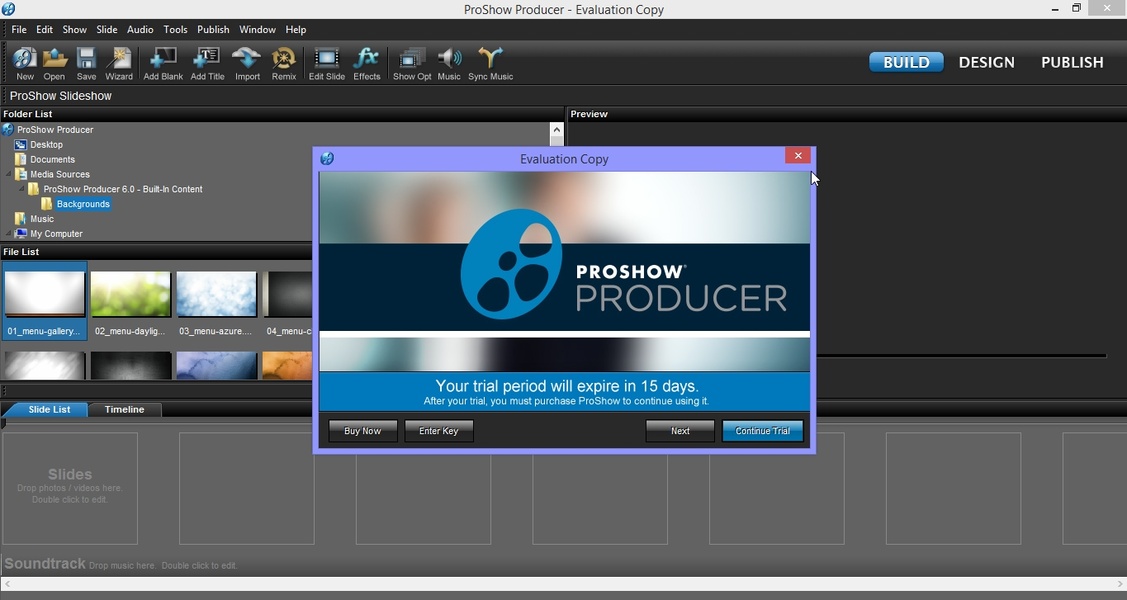
Task: Open the Edit Slide tool
Action: [327, 63]
